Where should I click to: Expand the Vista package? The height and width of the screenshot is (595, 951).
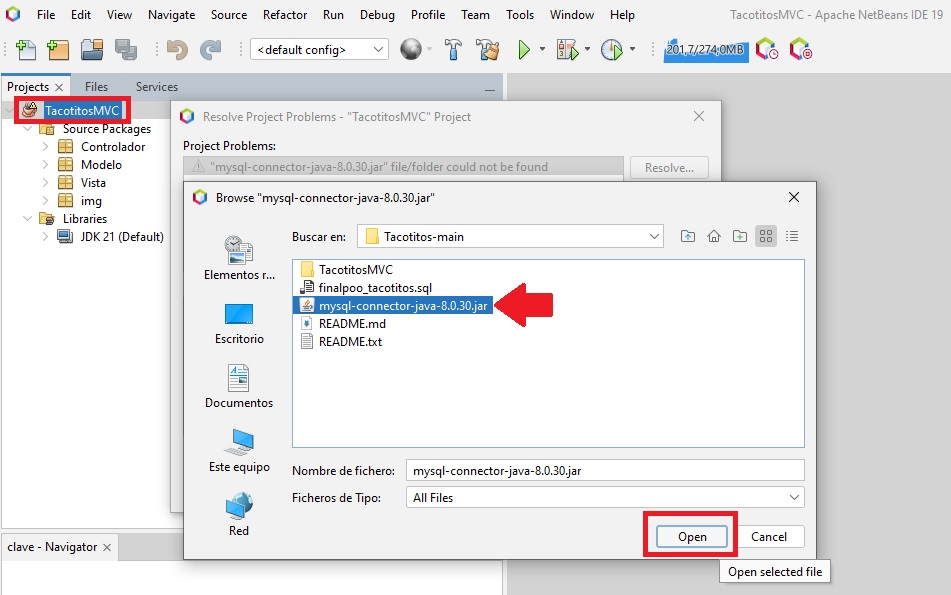point(45,183)
